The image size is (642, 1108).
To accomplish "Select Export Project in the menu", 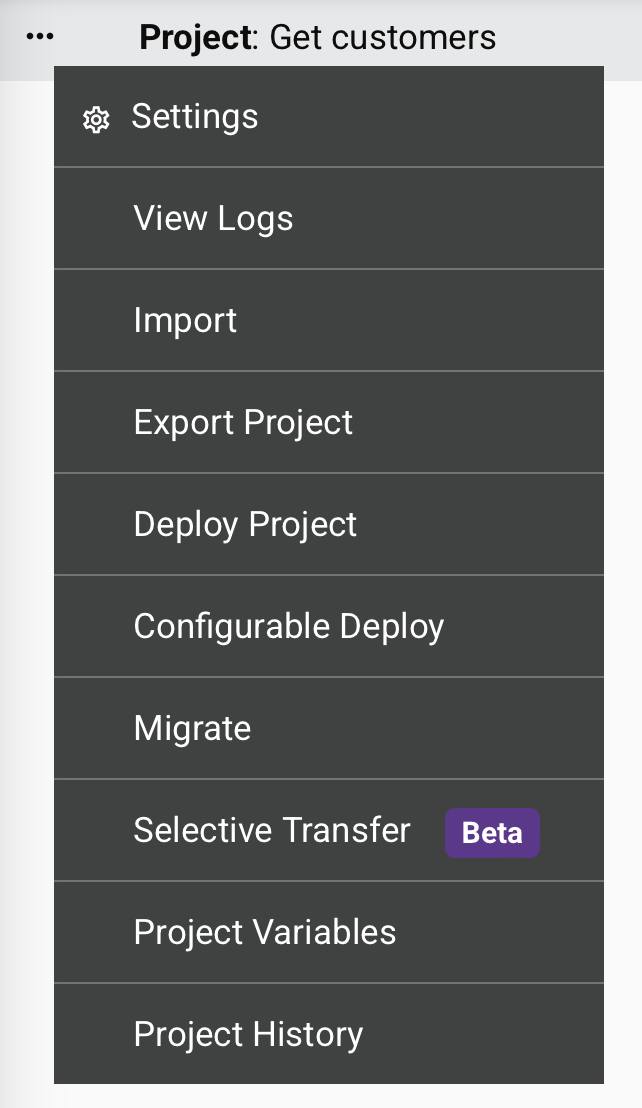I will coord(243,423).
